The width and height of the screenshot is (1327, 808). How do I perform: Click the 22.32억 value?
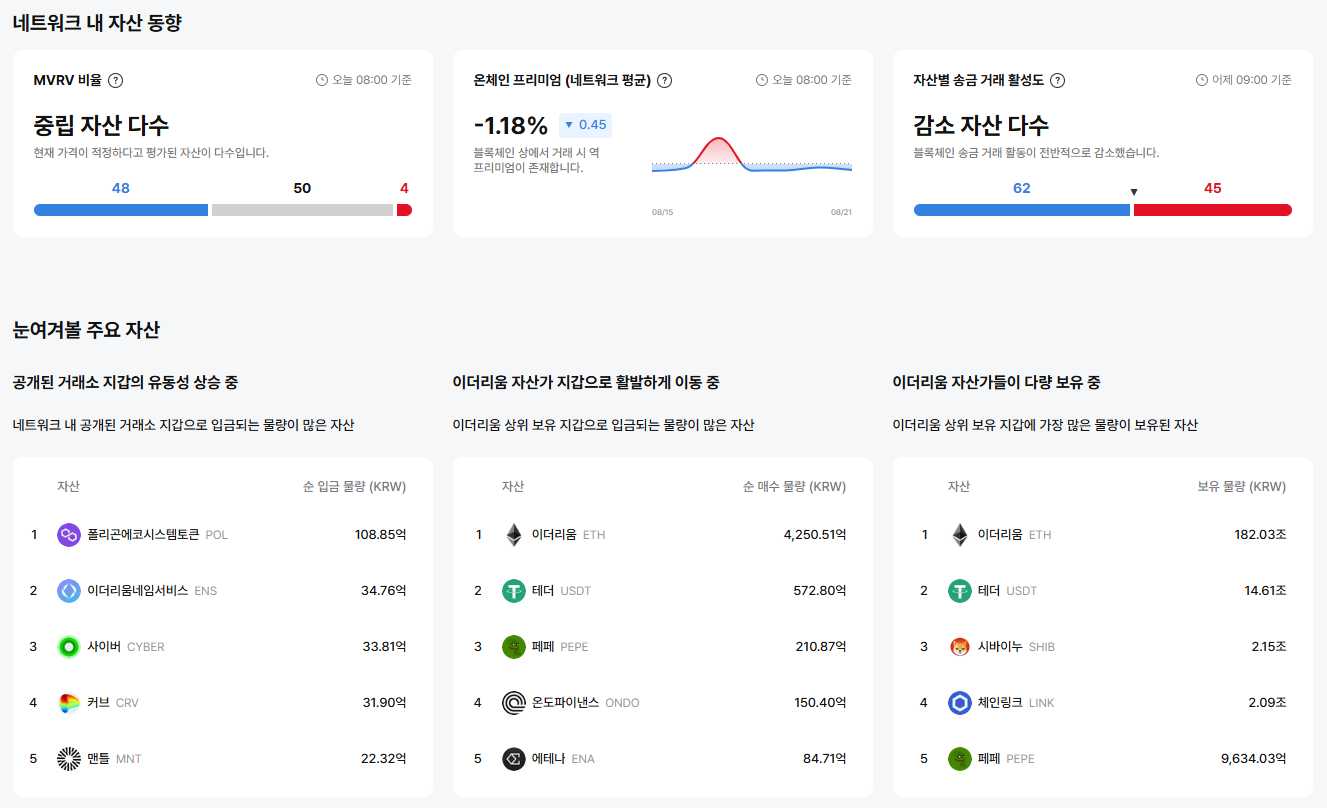coord(384,759)
